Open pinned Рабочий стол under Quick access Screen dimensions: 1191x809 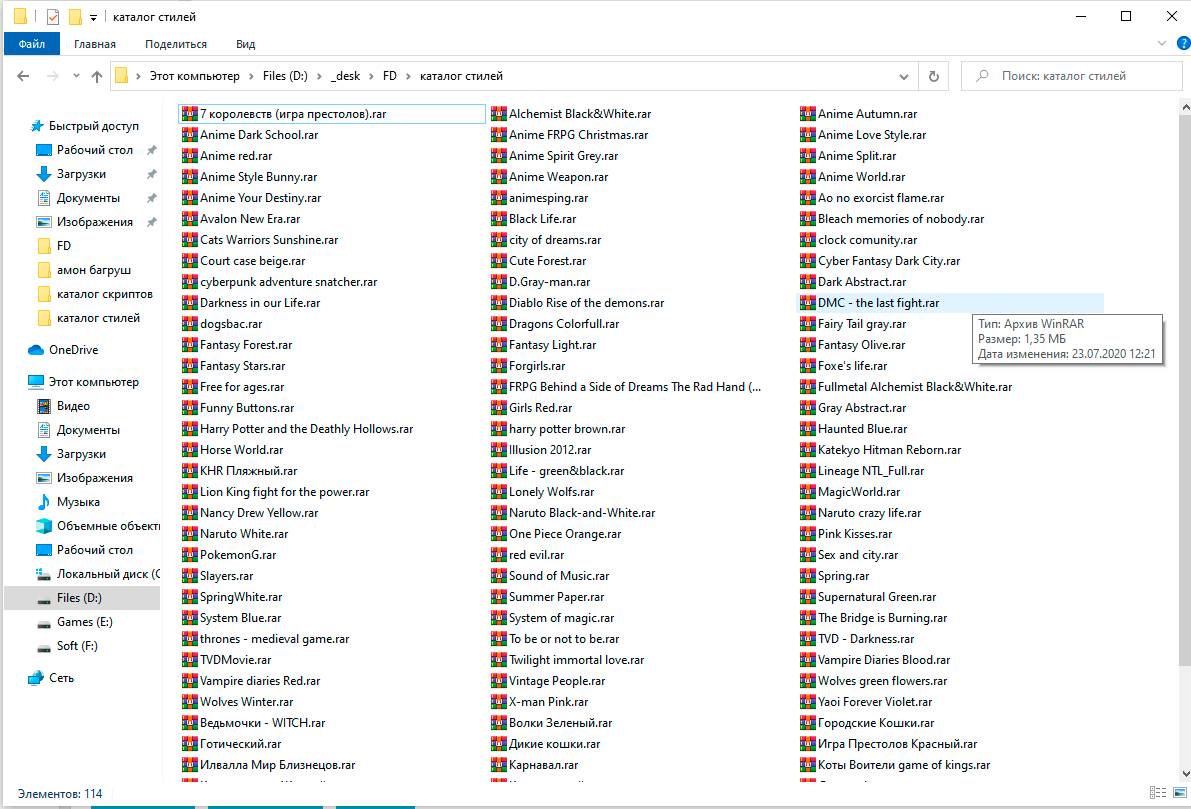tap(94, 150)
